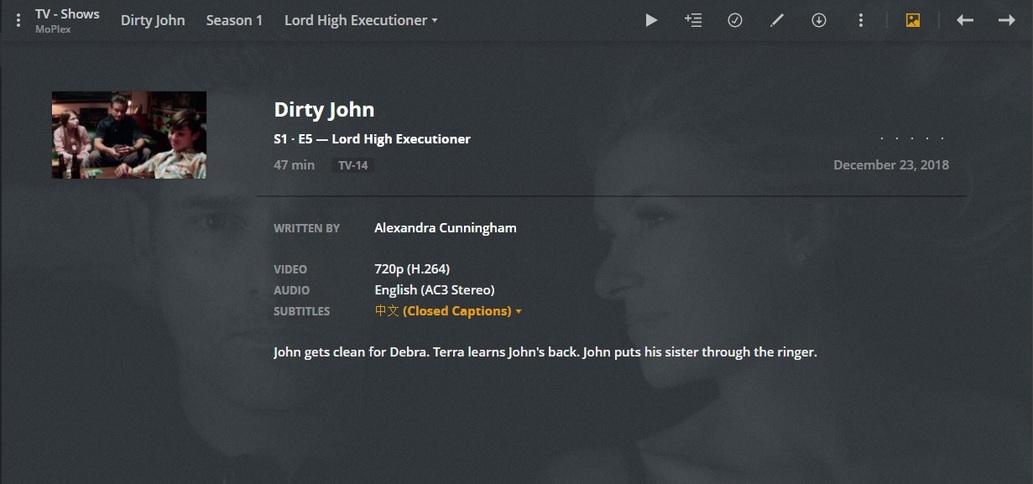This screenshot has width=1033, height=484.
Task: Set rating using the star dots
Action: (912, 139)
